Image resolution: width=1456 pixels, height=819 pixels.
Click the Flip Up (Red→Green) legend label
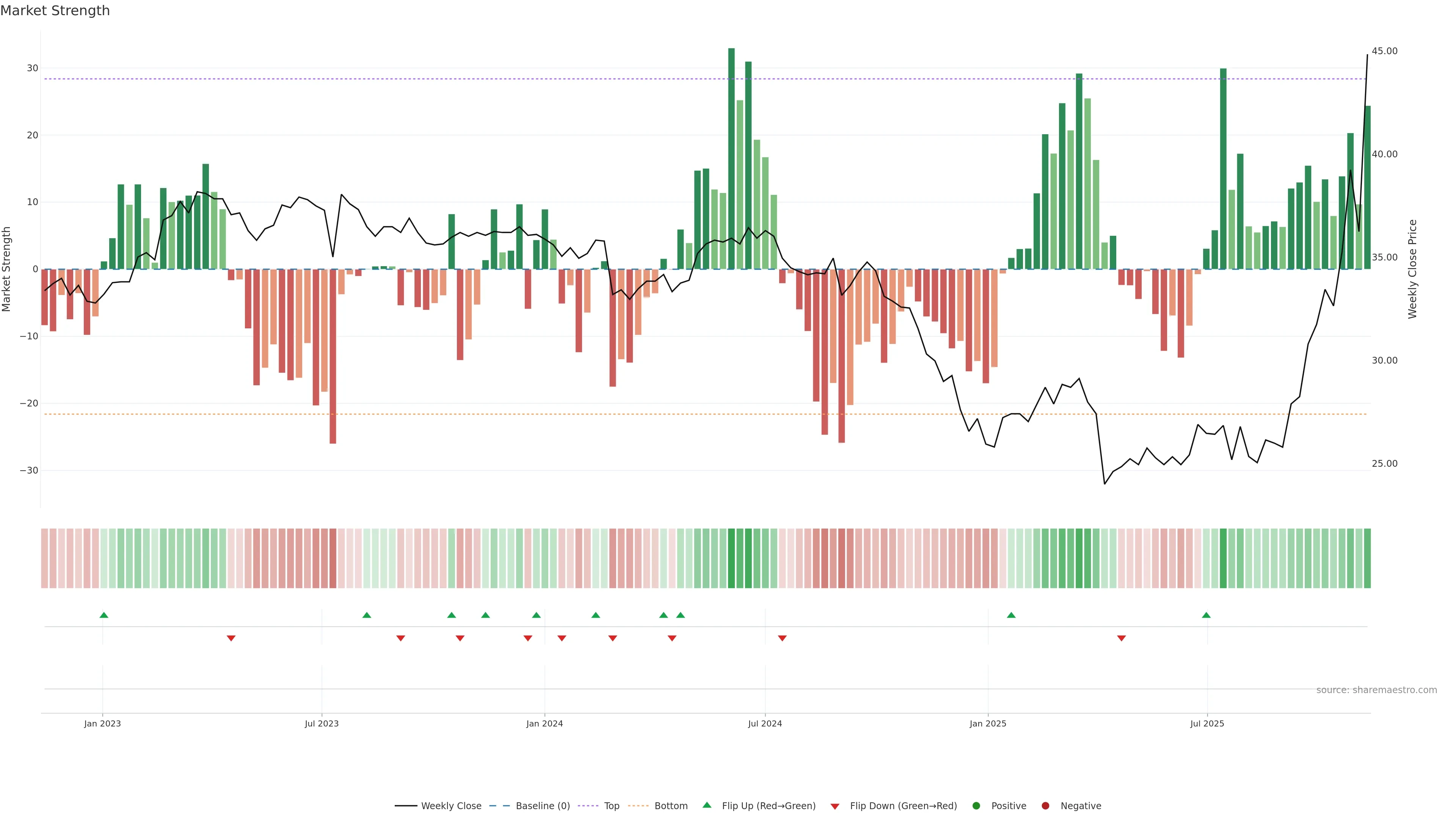pyautogui.click(x=768, y=805)
